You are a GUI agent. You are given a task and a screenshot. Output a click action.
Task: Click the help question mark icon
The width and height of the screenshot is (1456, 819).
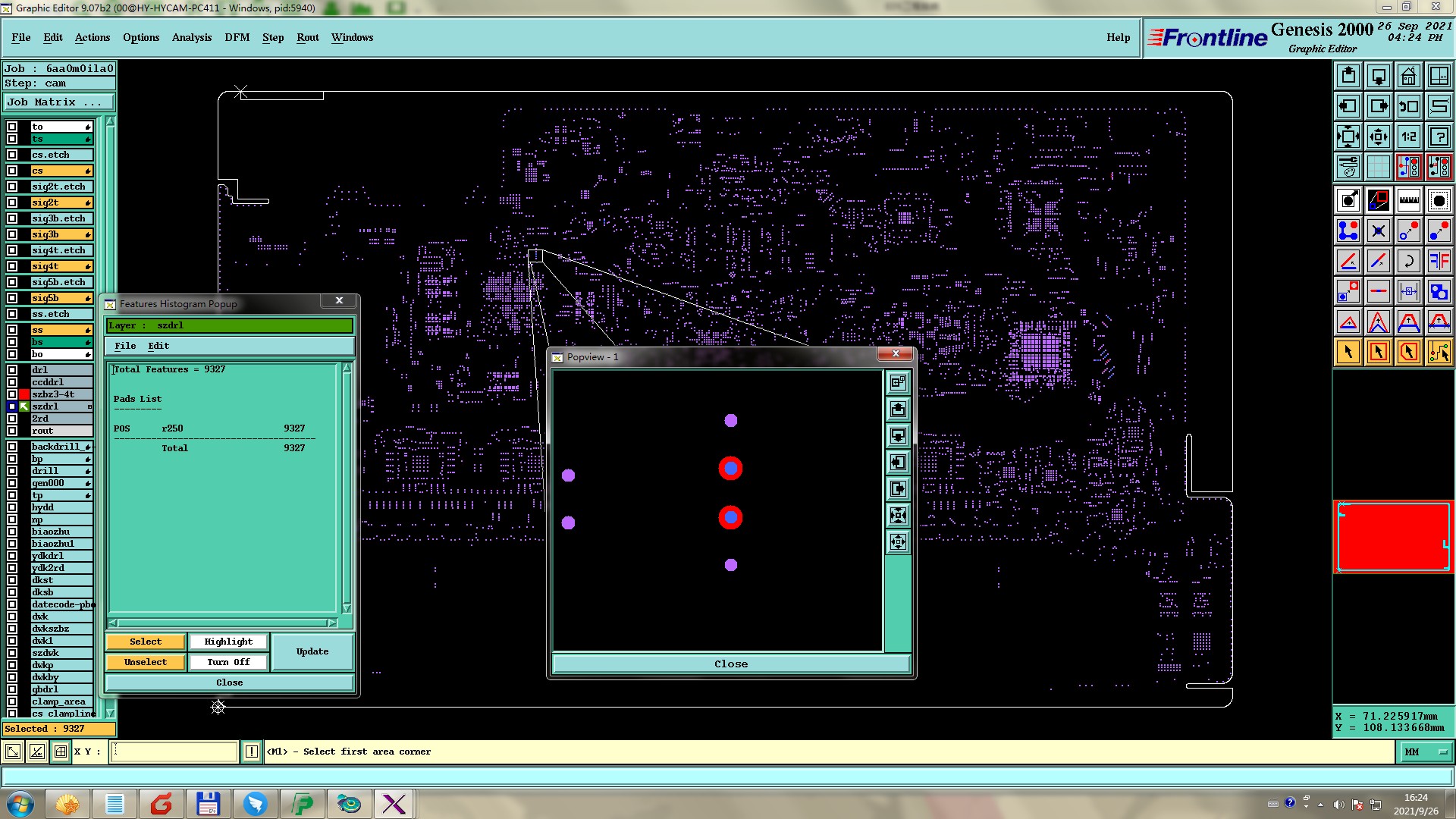pyautogui.click(x=1439, y=137)
